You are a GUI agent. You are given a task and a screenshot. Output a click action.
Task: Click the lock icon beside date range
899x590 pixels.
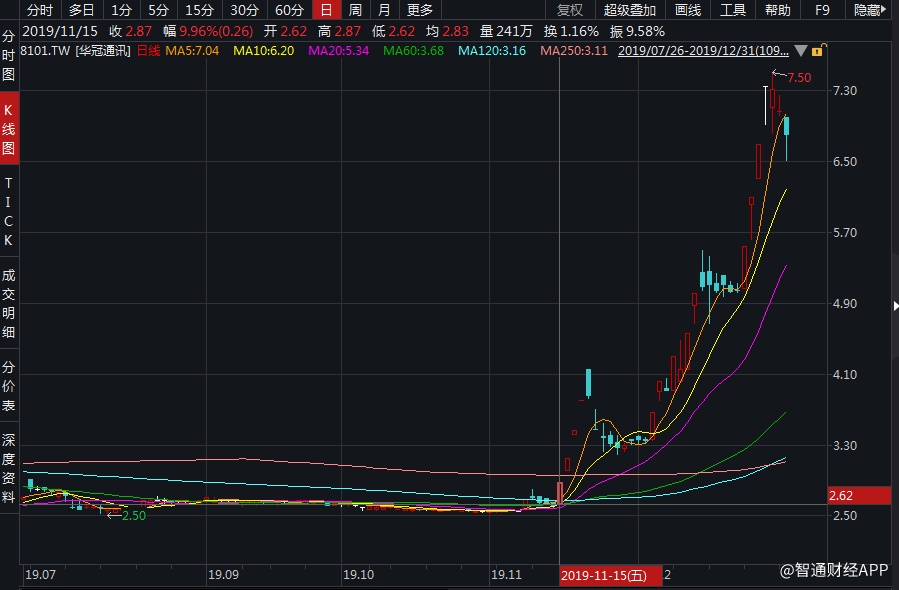click(x=817, y=50)
